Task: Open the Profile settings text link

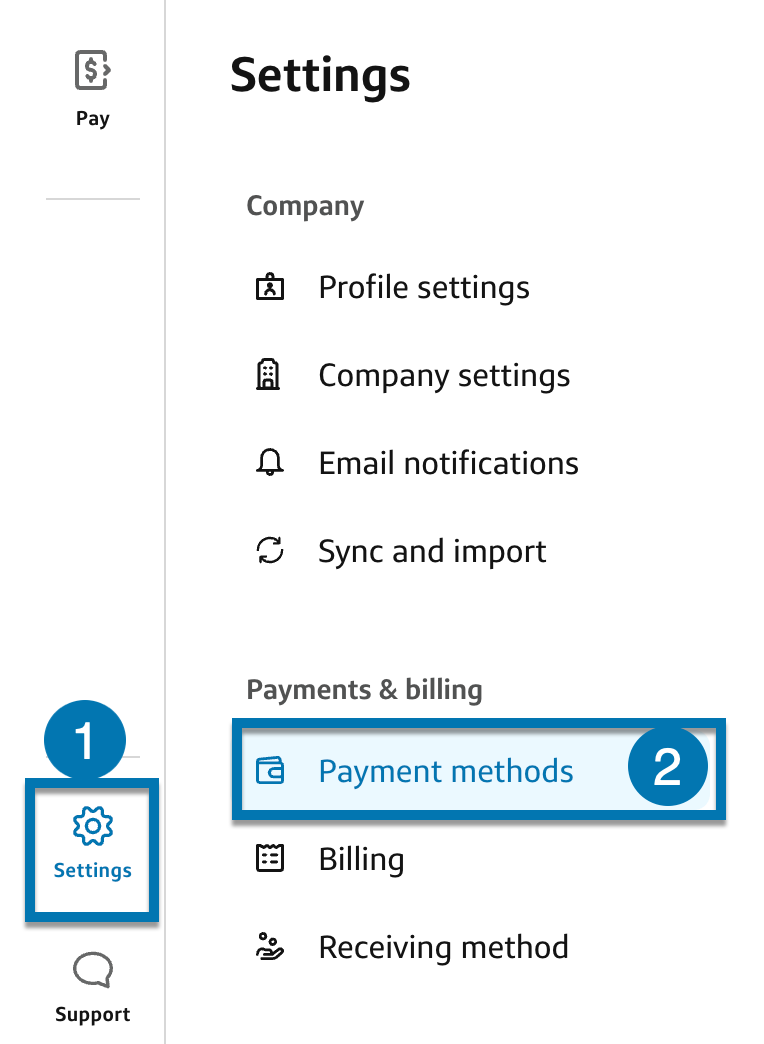Action: tap(424, 288)
